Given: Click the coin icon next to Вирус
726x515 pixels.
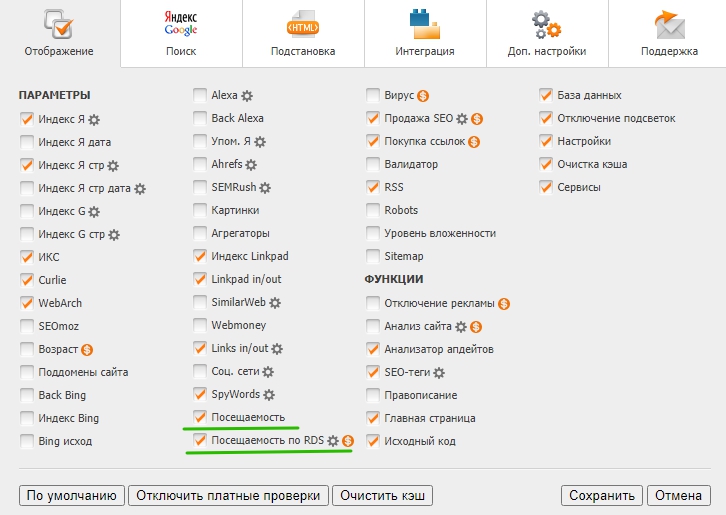Looking at the screenshot, I should [x=423, y=96].
